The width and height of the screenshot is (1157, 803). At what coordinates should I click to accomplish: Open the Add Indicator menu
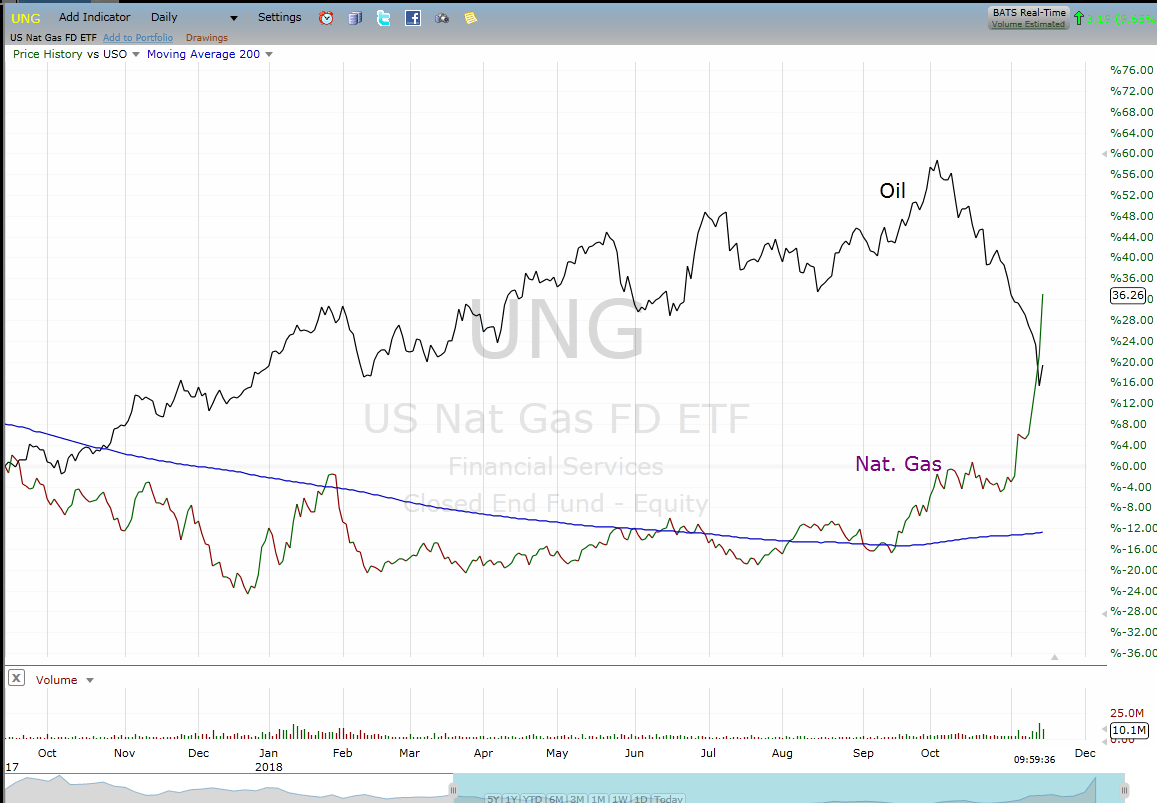[x=94, y=17]
